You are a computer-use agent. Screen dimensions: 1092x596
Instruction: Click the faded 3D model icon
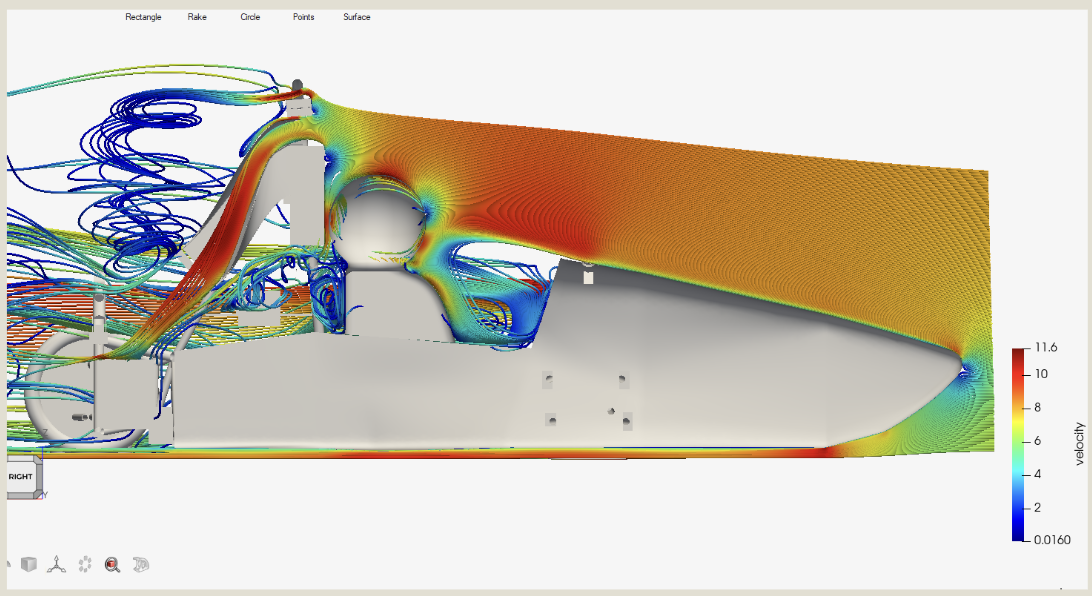point(141,564)
